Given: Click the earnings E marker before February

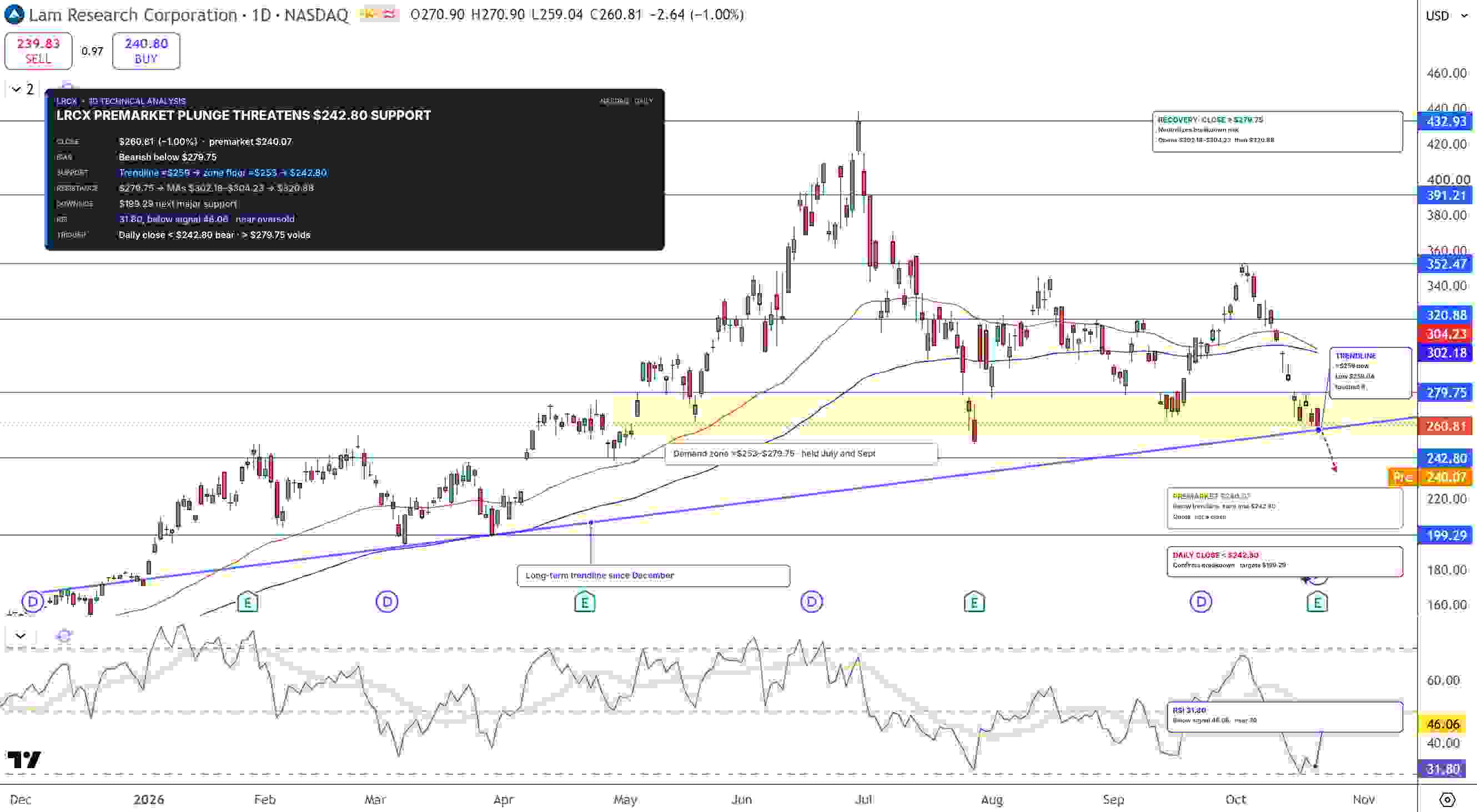Looking at the screenshot, I should click(x=248, y=602).
